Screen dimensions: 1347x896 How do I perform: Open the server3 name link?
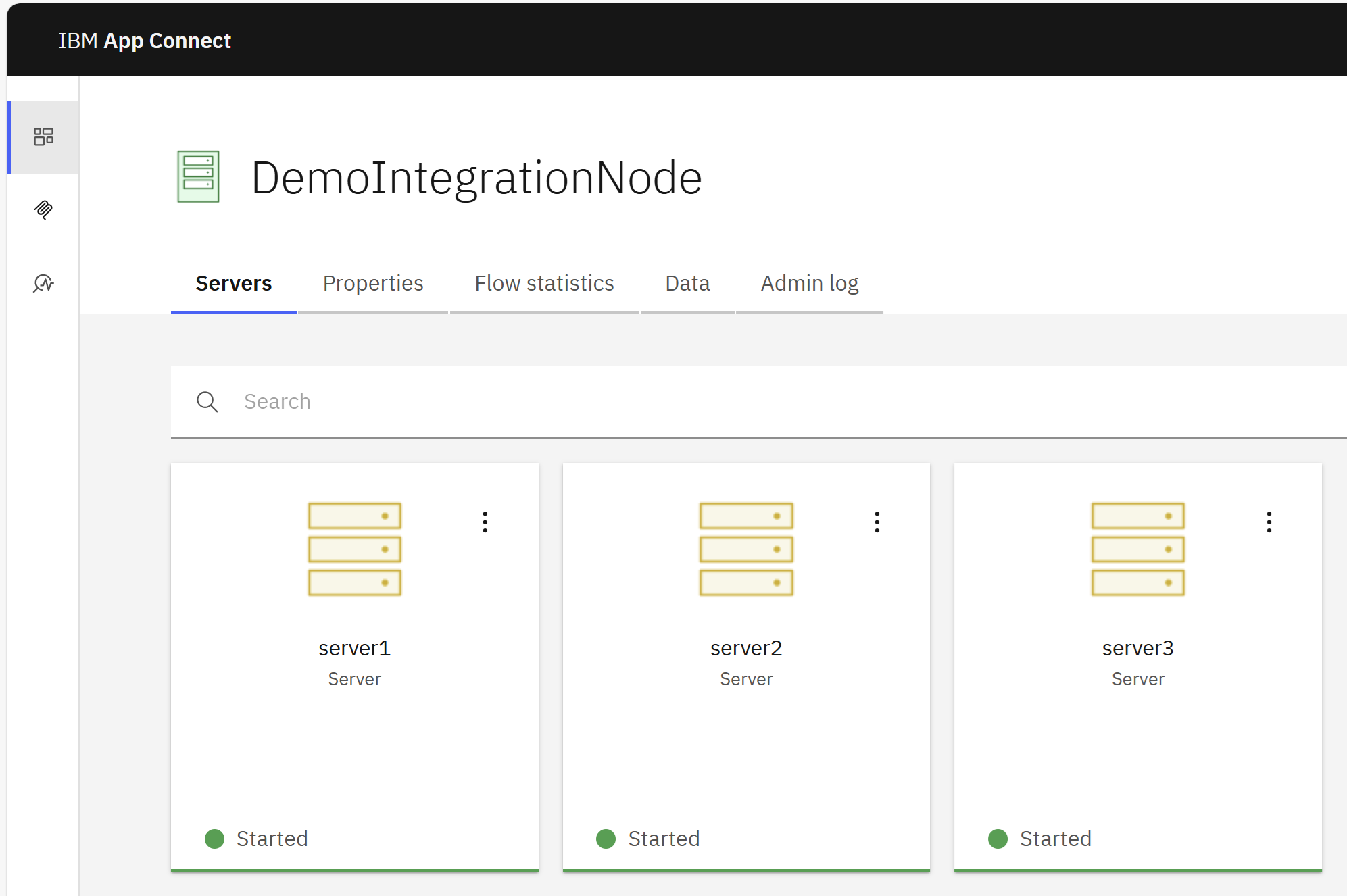coord(1138,648)
